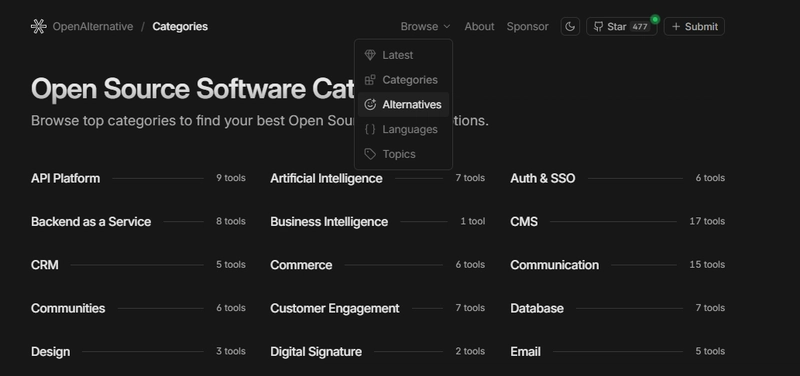Click the OpenAlternative asterisk logo icon
The width and height of the screenshot is (800, 376).
pyautogui.click(x=39, y=27)
